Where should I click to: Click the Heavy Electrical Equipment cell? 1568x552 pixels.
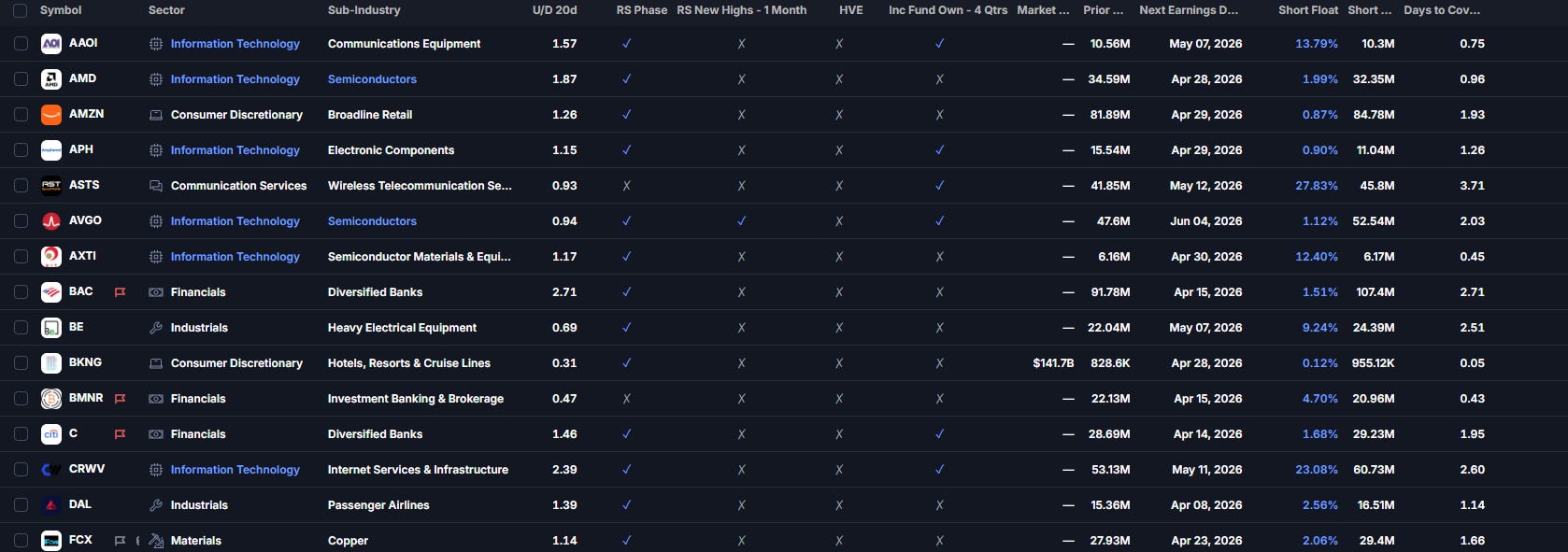[x=402, y=328]
